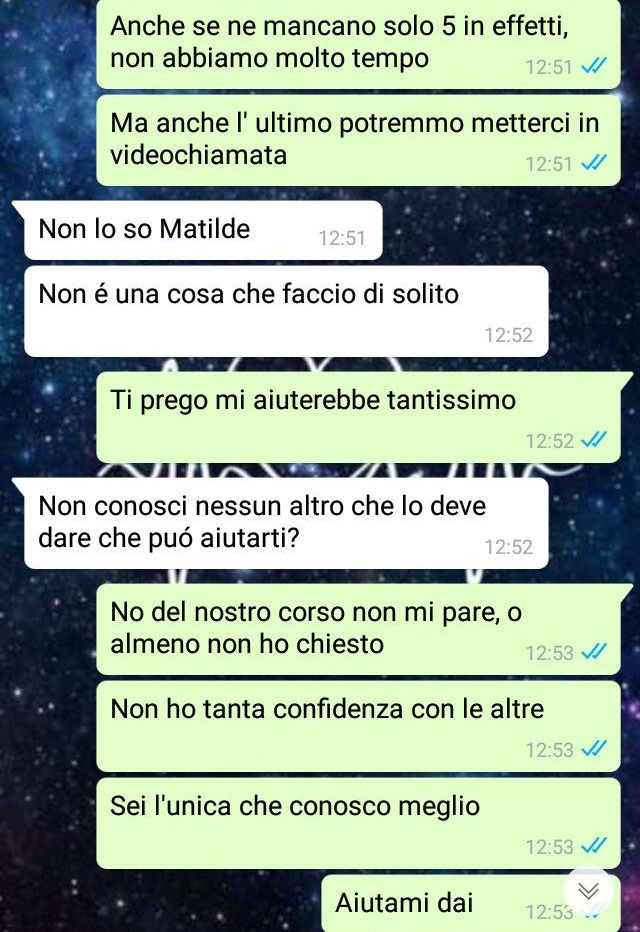Select the 'Non é una cosa che faccio' message
Image resolution: width=640 pixels, height=932 pixels.
tap(286, 311)
